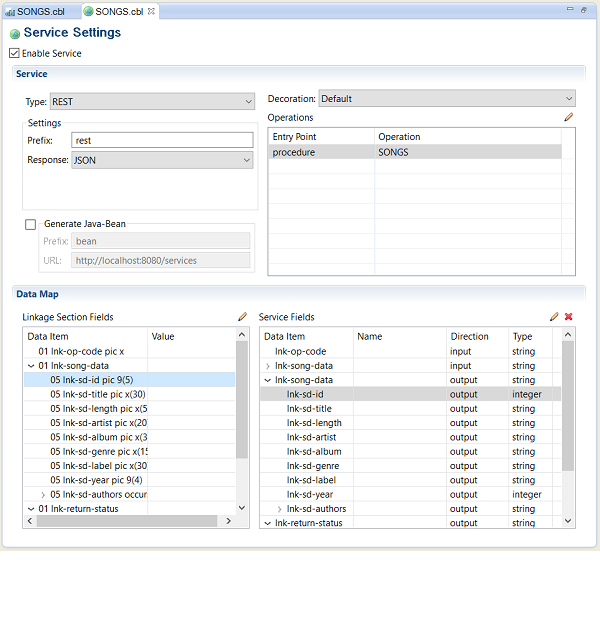
Task: Maximize the editor pane
Action: [584, 9]
